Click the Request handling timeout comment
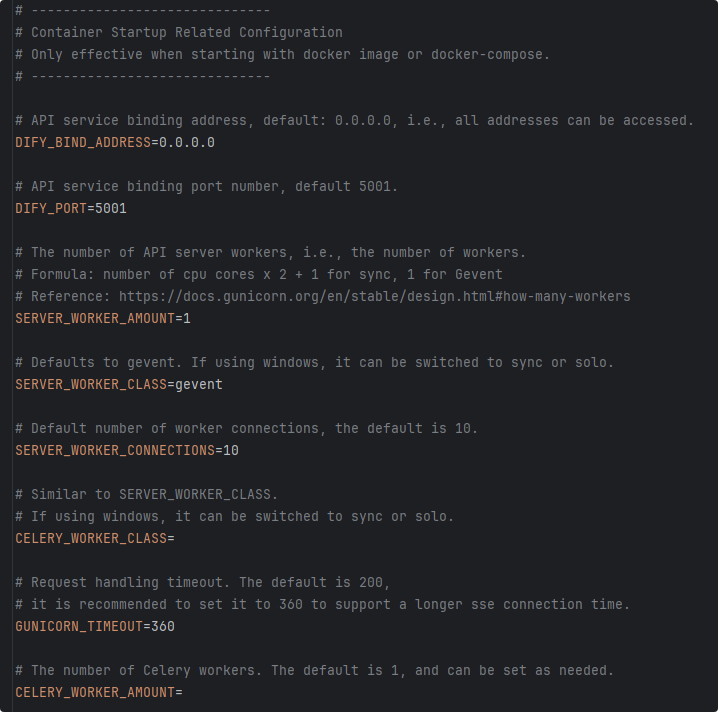The image size is (718, 712). click(202, 582)
